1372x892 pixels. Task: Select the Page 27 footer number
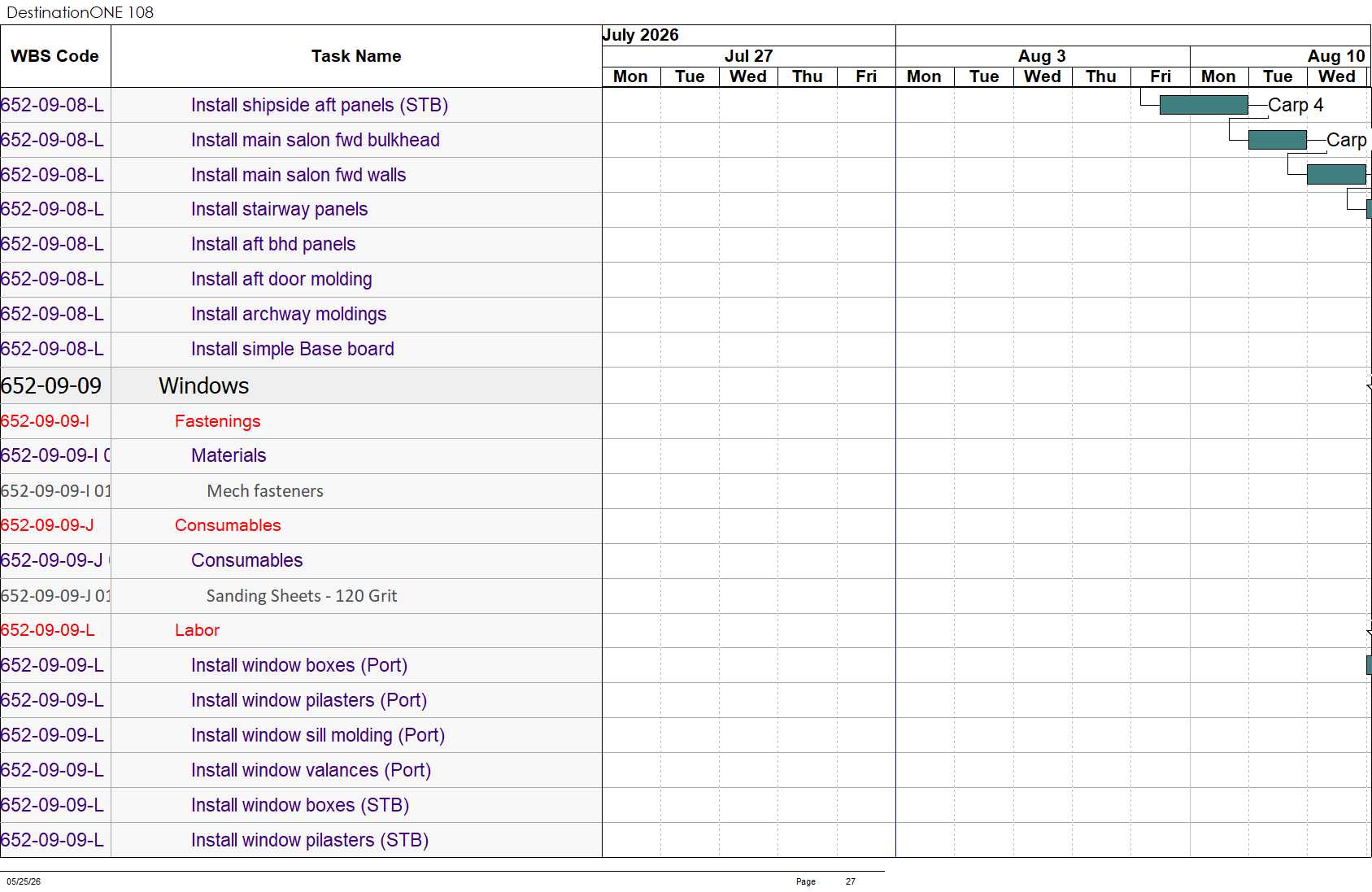coord(851,881)
